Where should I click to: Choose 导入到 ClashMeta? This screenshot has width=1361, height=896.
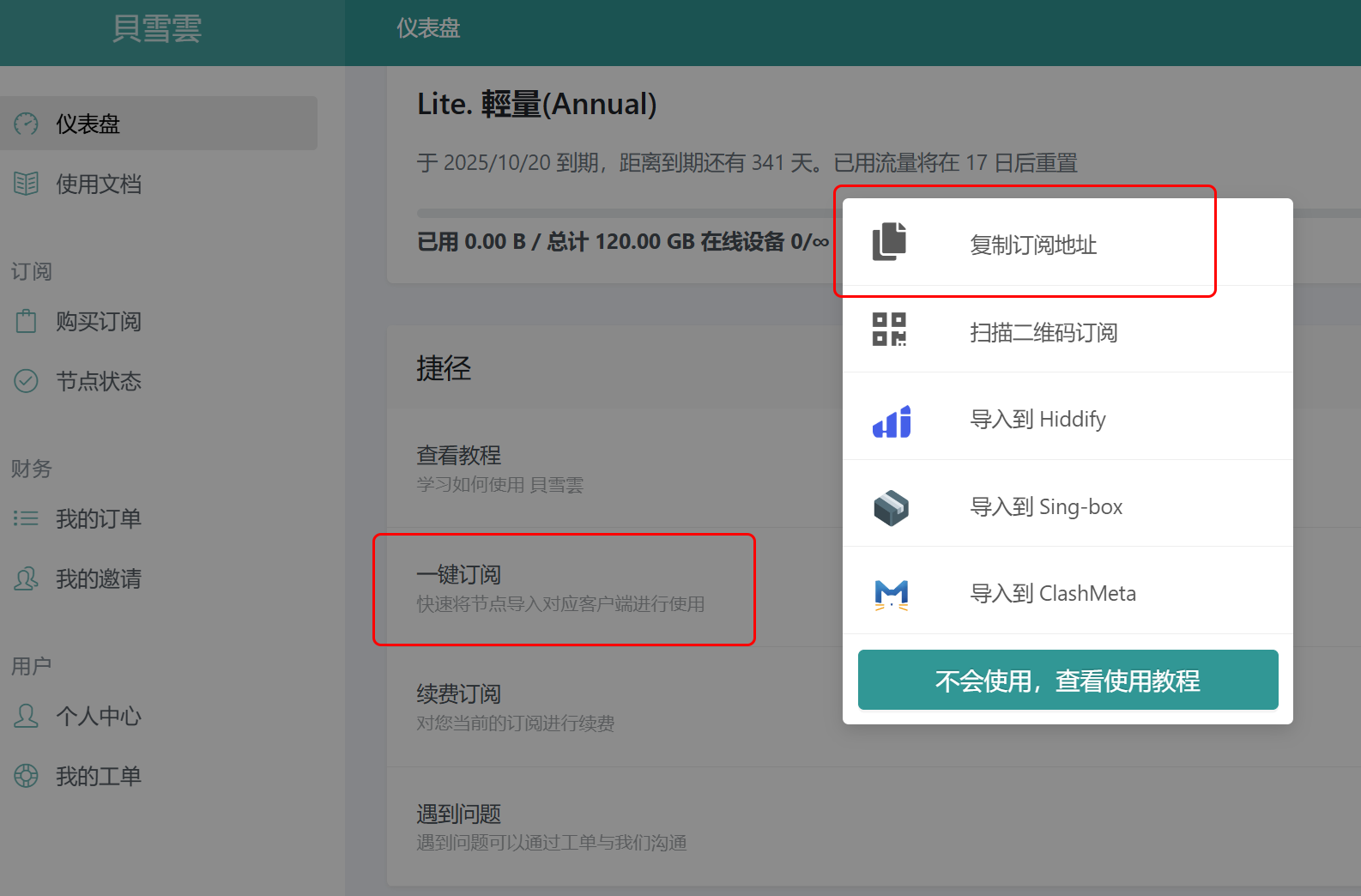pyautogui.click(x=1068, y=591)
